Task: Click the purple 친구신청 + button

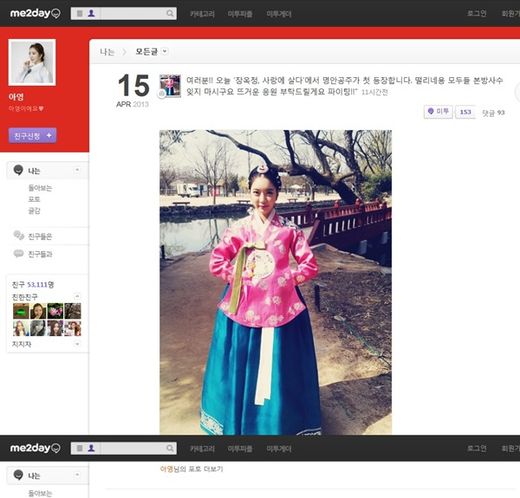Action: 32,135
